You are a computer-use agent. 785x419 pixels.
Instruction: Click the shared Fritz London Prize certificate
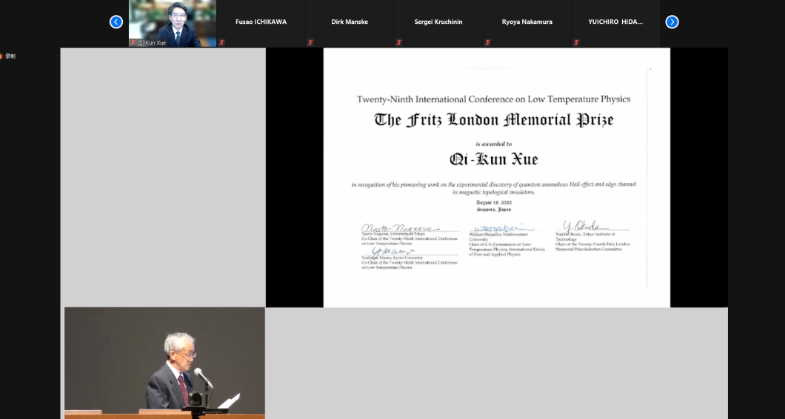coord(496,178)
